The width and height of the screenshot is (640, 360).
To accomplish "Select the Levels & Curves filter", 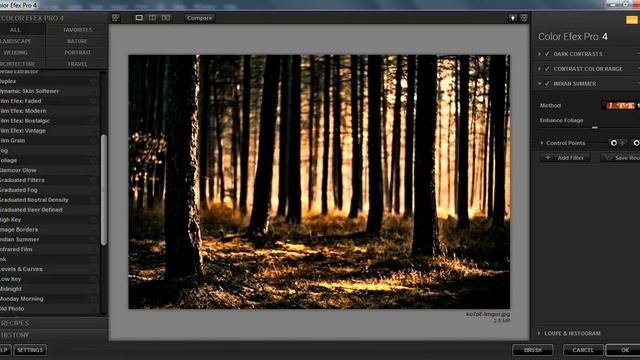I will coord(49,269).
